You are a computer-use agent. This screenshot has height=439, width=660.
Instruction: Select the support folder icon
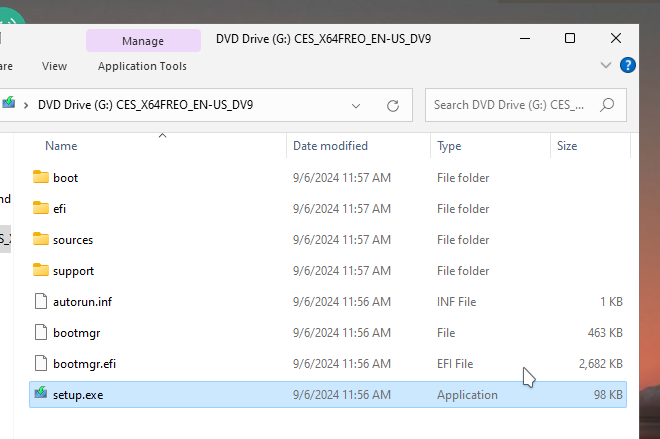(x=41, y=270)
